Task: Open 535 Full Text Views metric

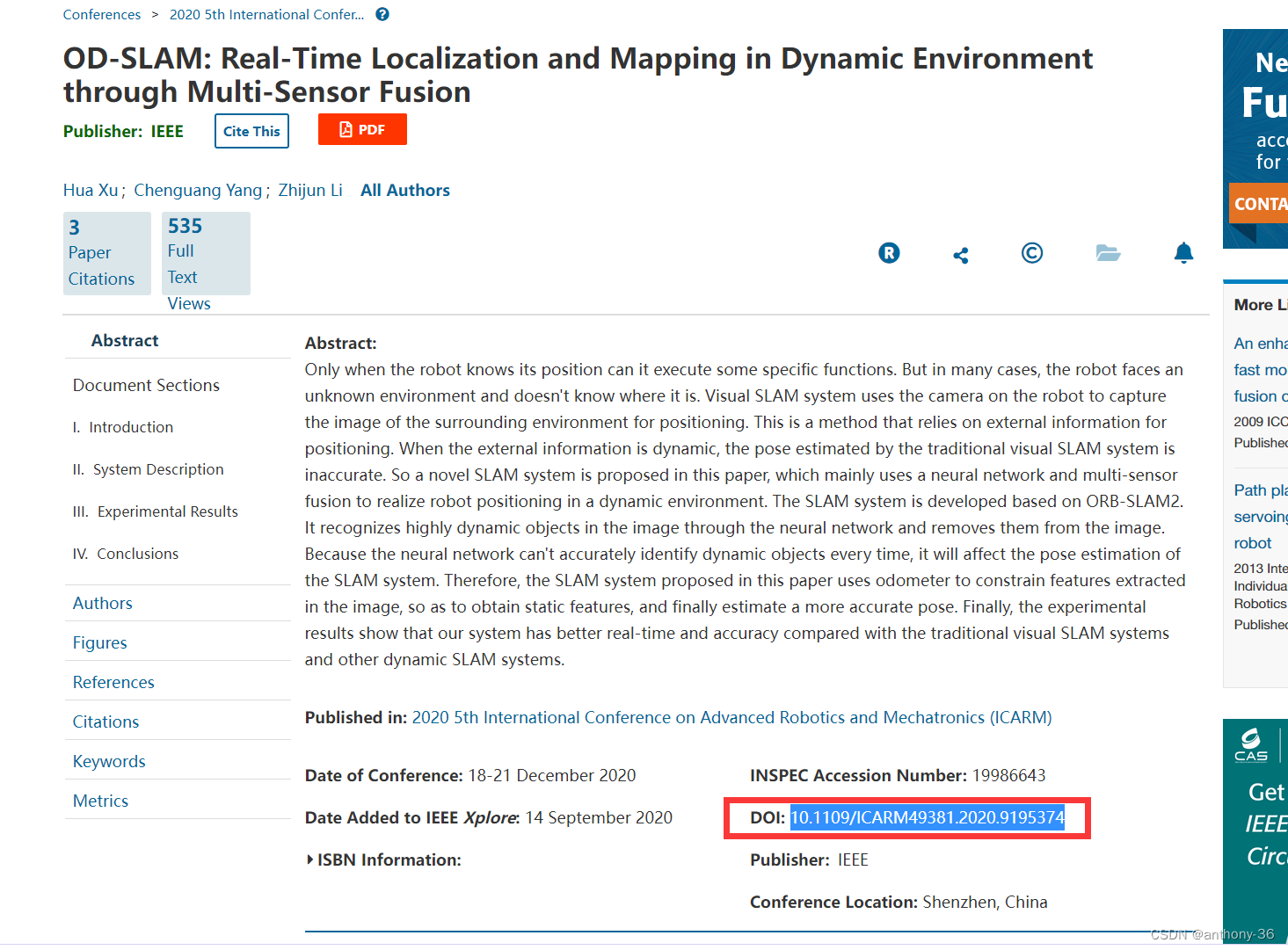Action: click(x=206, y=253)
